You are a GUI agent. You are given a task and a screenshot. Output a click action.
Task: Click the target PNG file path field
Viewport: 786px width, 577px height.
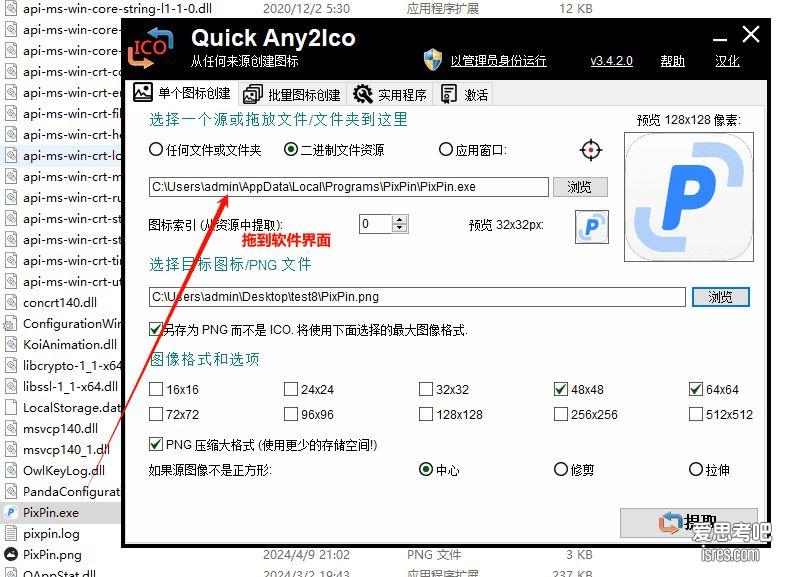point(417,297)
